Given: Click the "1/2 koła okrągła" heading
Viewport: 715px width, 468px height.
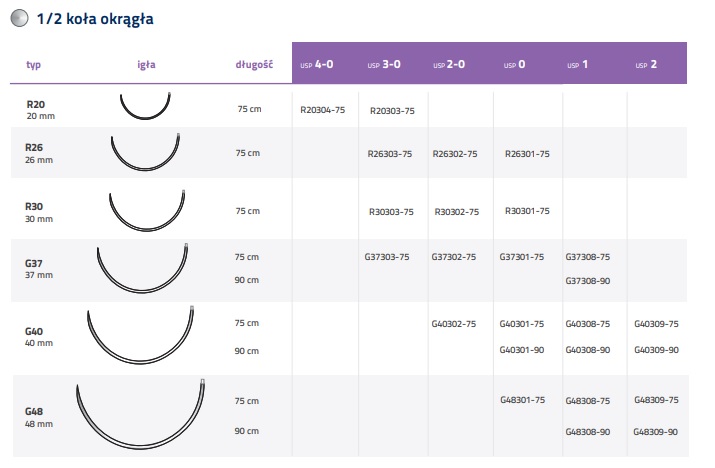Looking at the screenshot, I should [94, 18].
